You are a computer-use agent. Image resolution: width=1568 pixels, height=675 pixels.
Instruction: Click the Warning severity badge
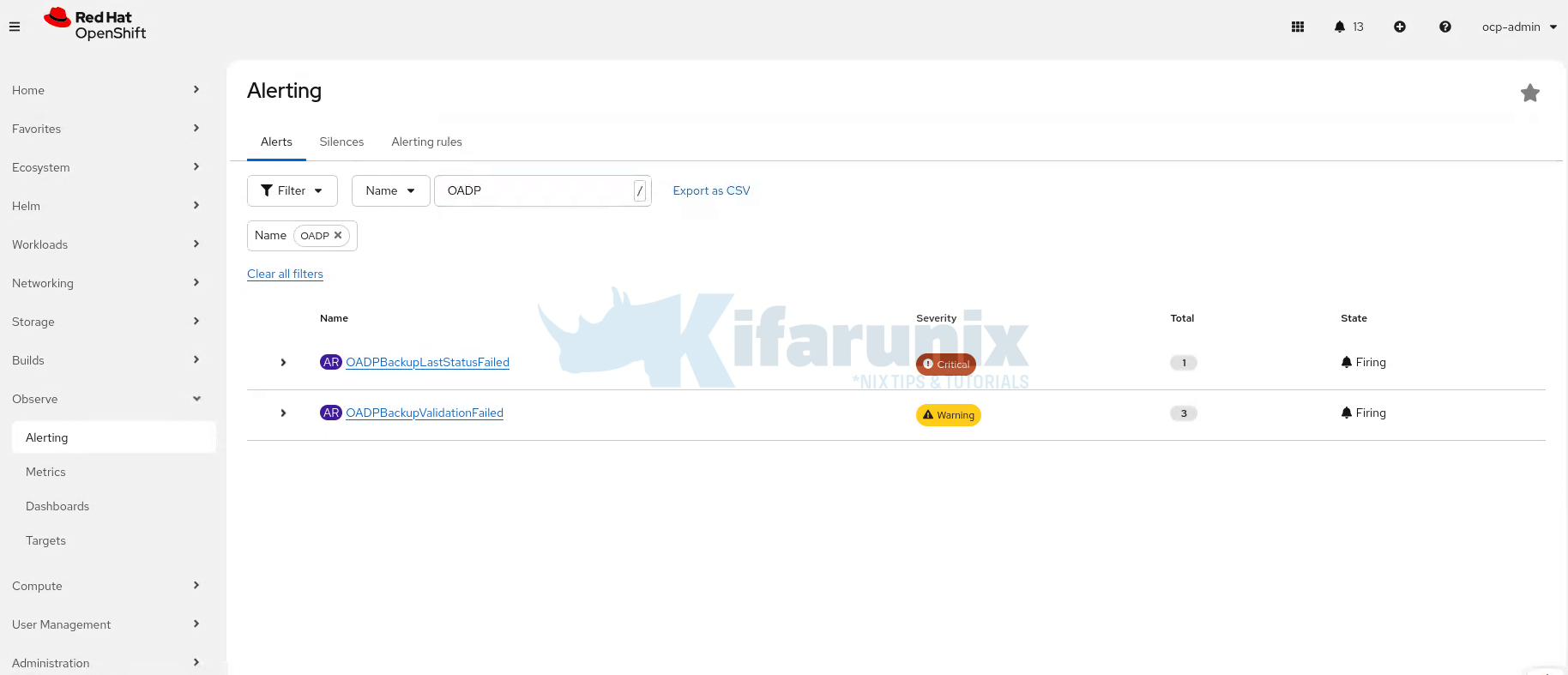[949, 415]
